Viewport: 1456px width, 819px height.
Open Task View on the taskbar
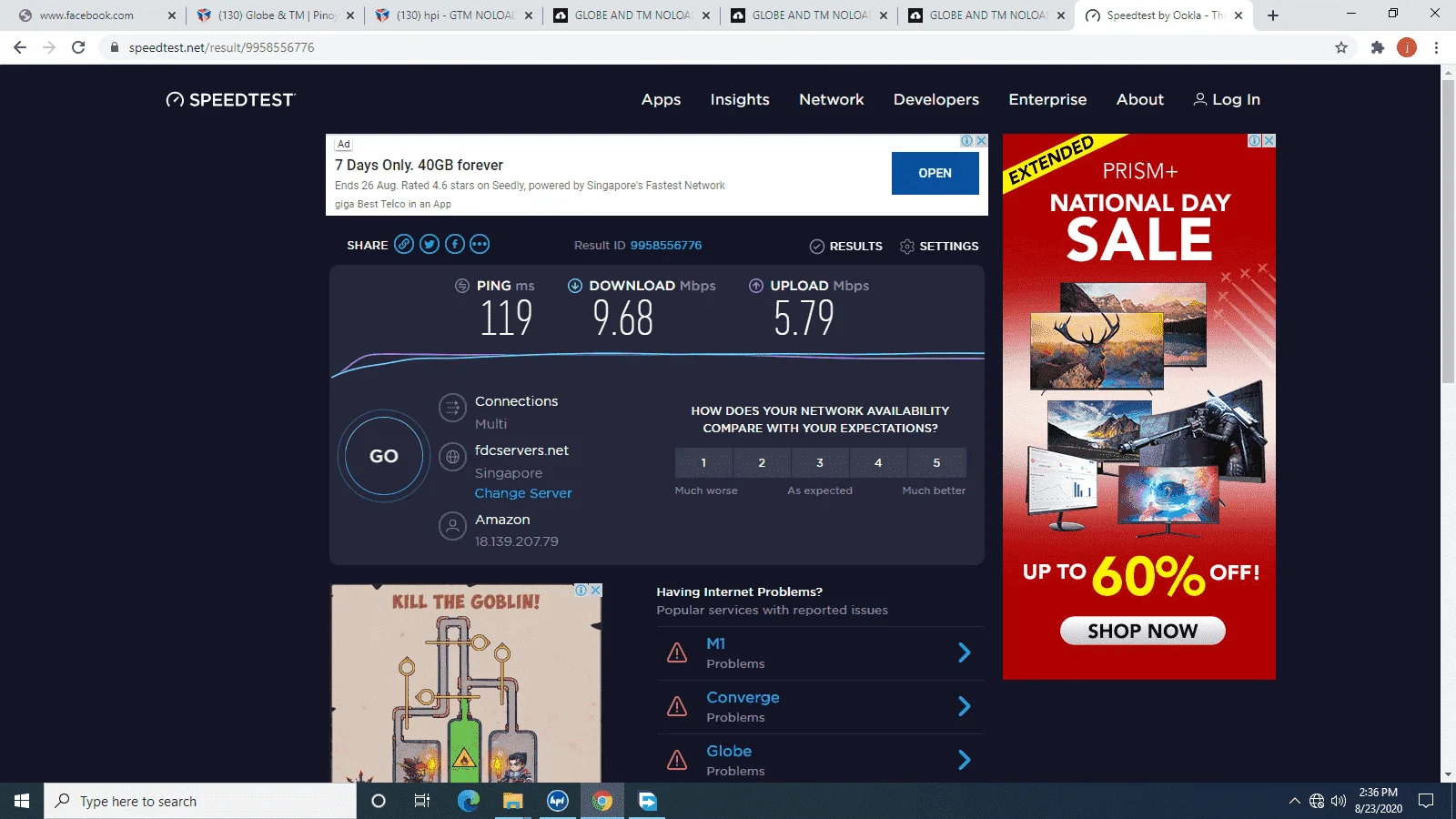click(x=422, y=801)
